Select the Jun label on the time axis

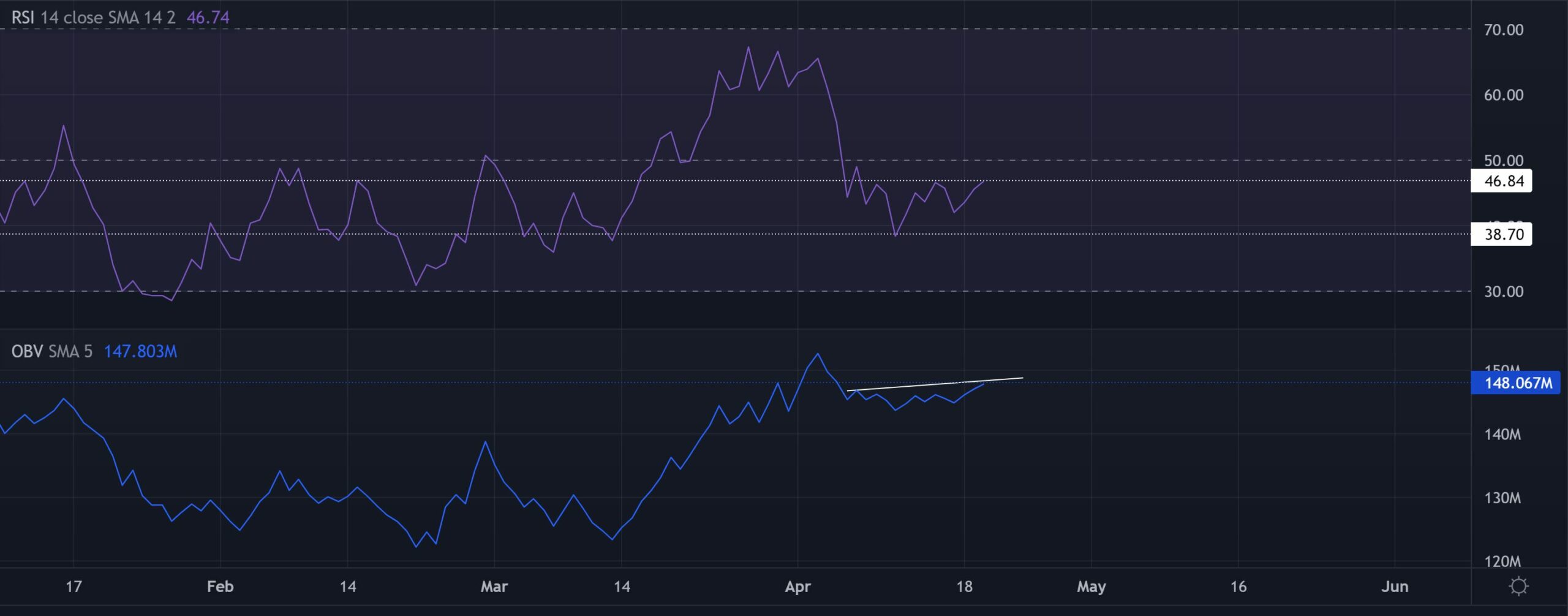(x=1394, y=587)
